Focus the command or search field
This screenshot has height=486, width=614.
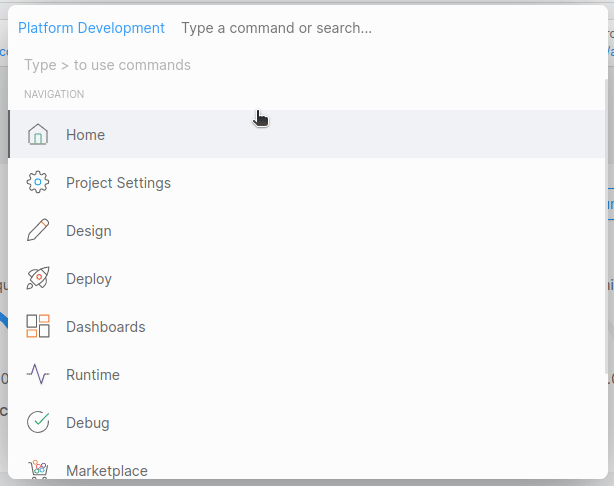coord(392,28)
